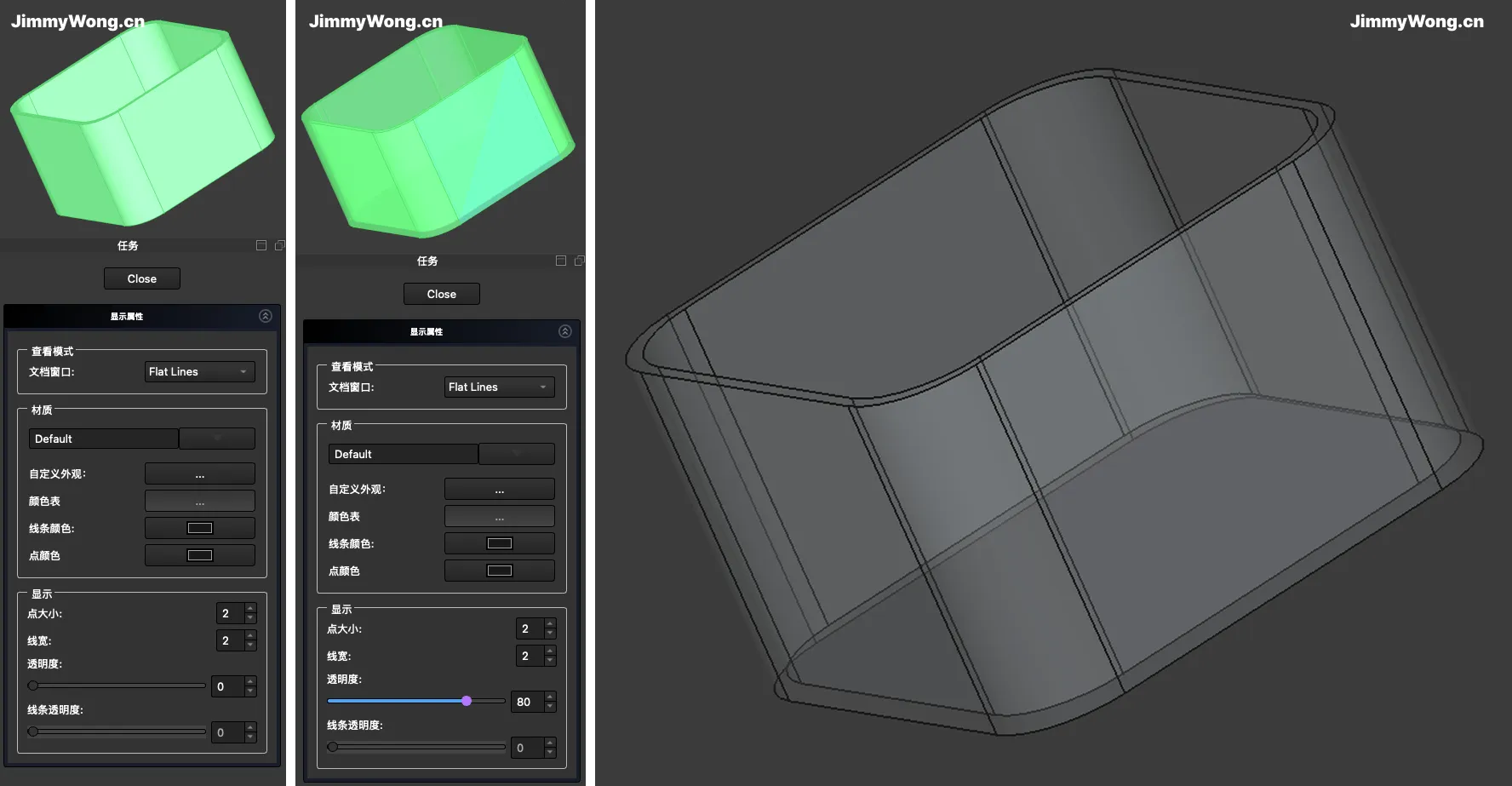Click the purple 透明度 slider handle at 80

467,701
